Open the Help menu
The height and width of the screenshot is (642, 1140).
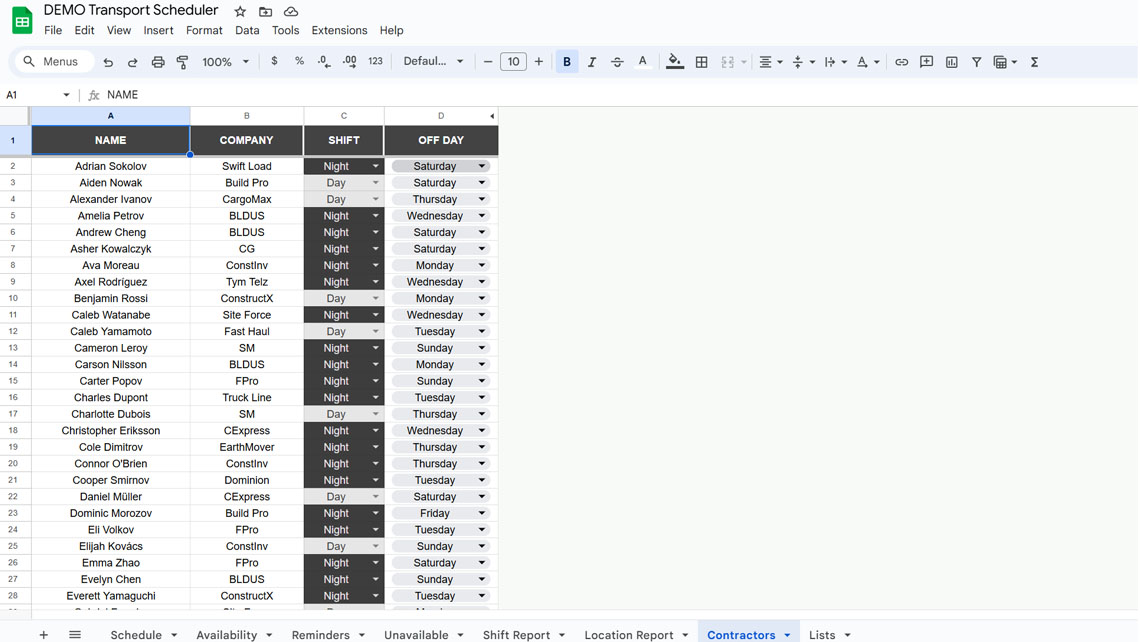[391, 31]
